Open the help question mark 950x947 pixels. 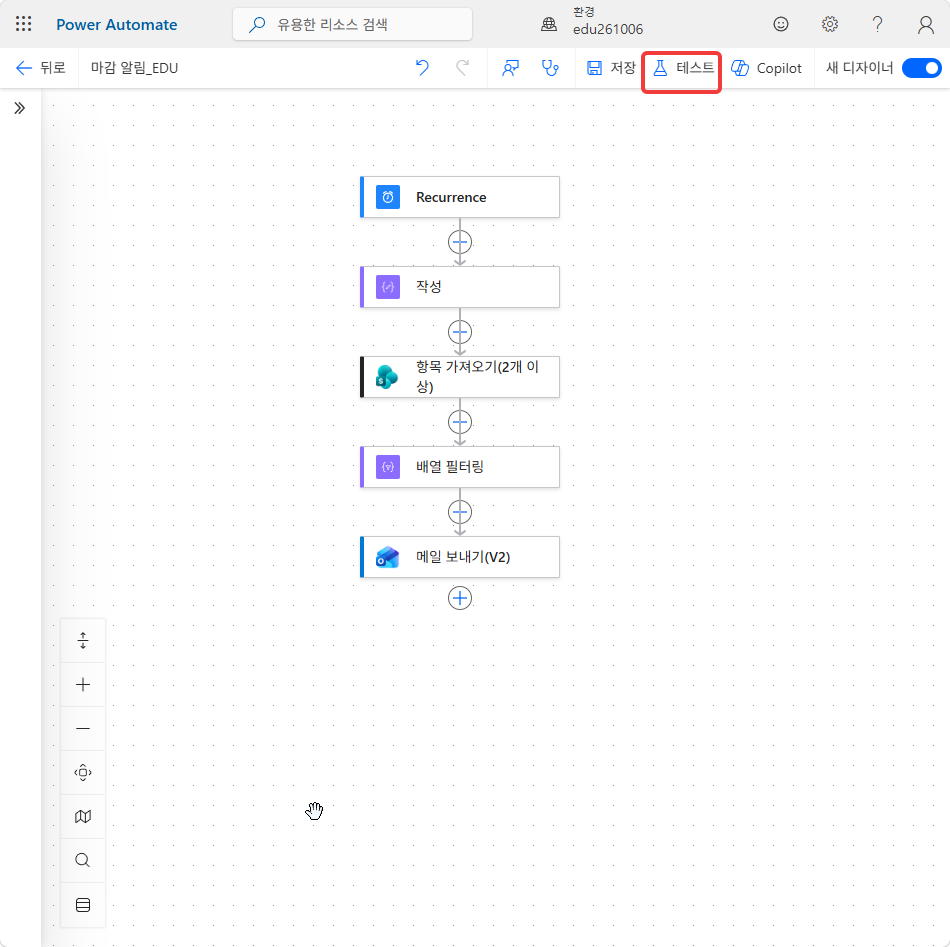click(877, 24)
